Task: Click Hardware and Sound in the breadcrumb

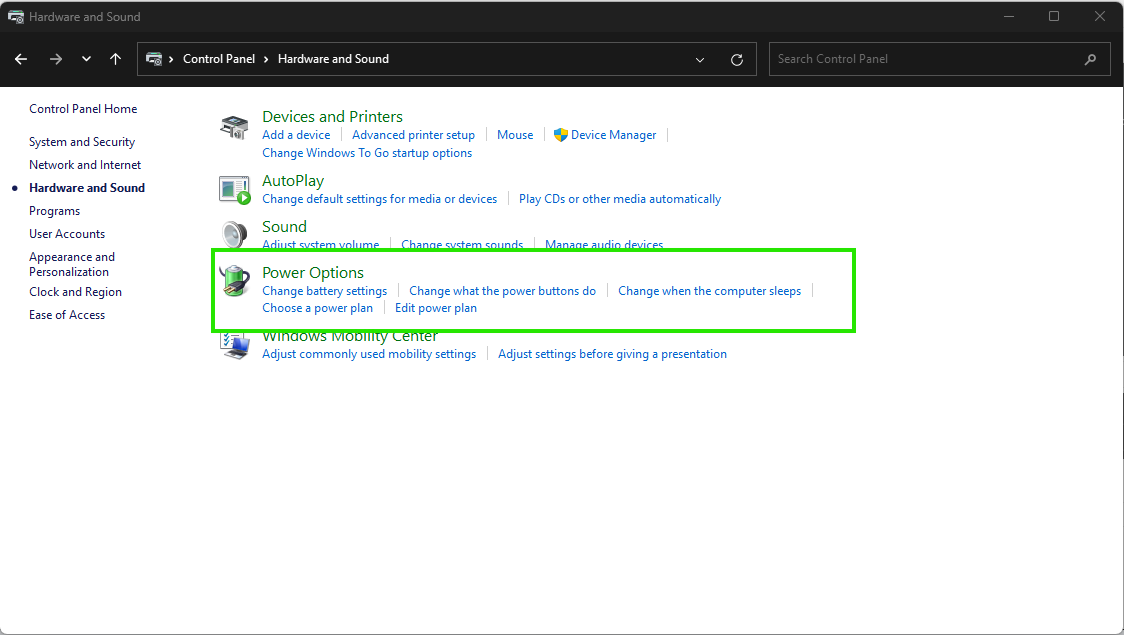Action: (x=333, y=59)
